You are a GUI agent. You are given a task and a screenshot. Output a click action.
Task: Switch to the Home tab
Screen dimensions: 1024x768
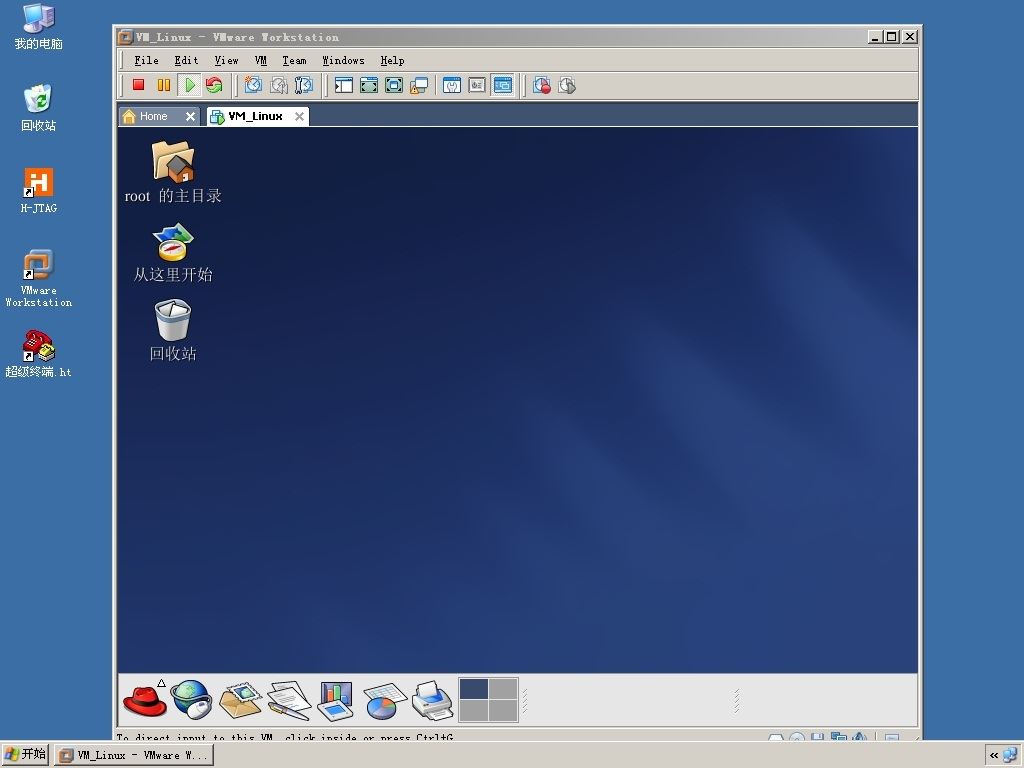(x=153, y=116)
